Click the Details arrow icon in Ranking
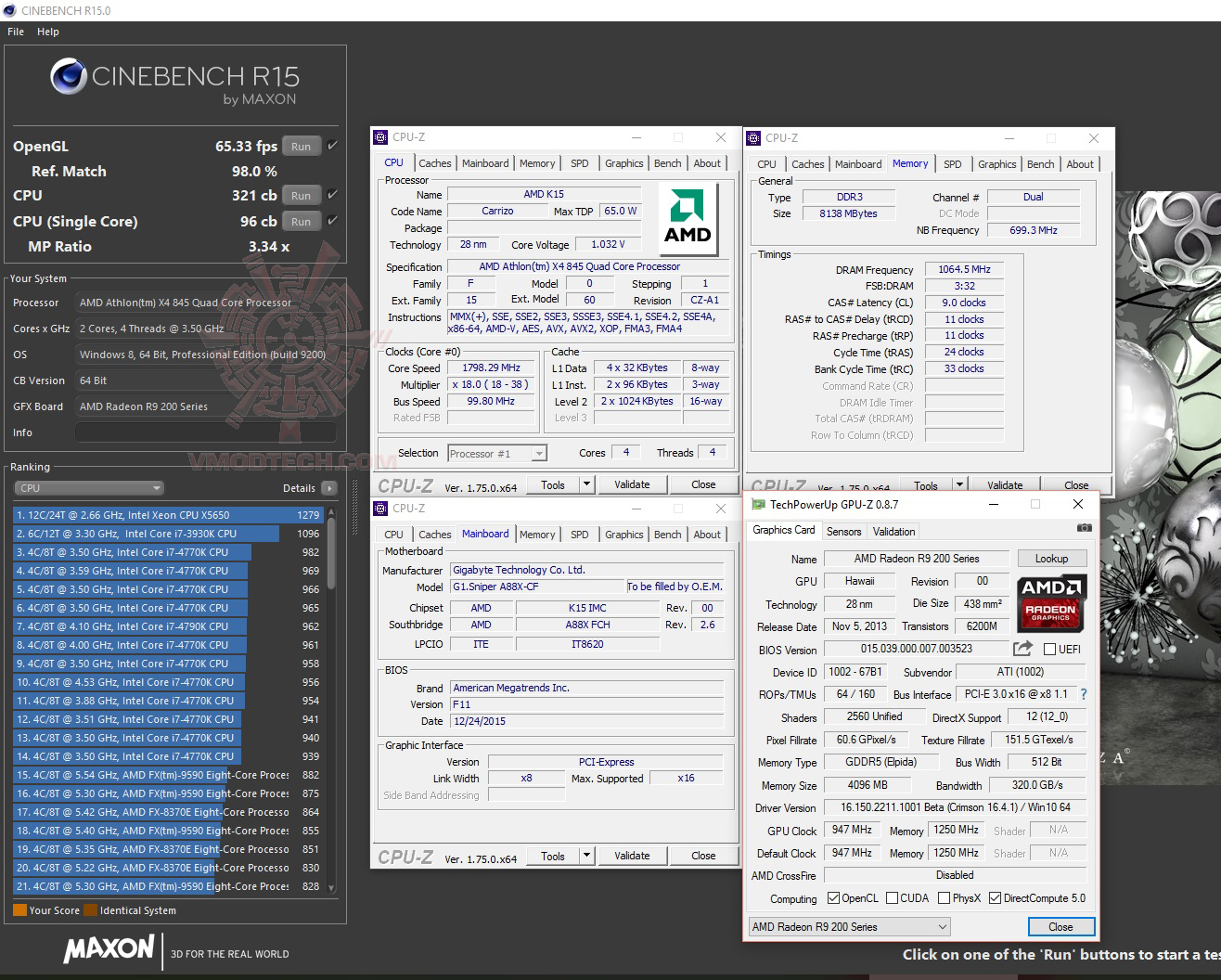1221x980 pixels. (328, 488)
